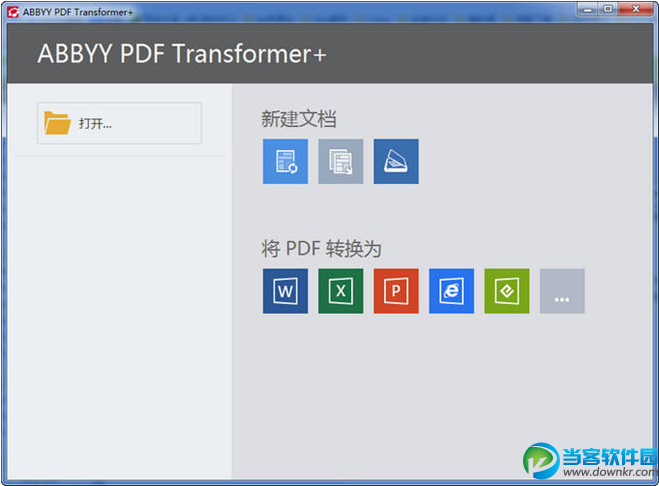Image resolution: width=659 pixels, height=486 pixels.
Task: Minimize the ABBYY PDF Transformer+ window
Action: (x=588, y=9)
